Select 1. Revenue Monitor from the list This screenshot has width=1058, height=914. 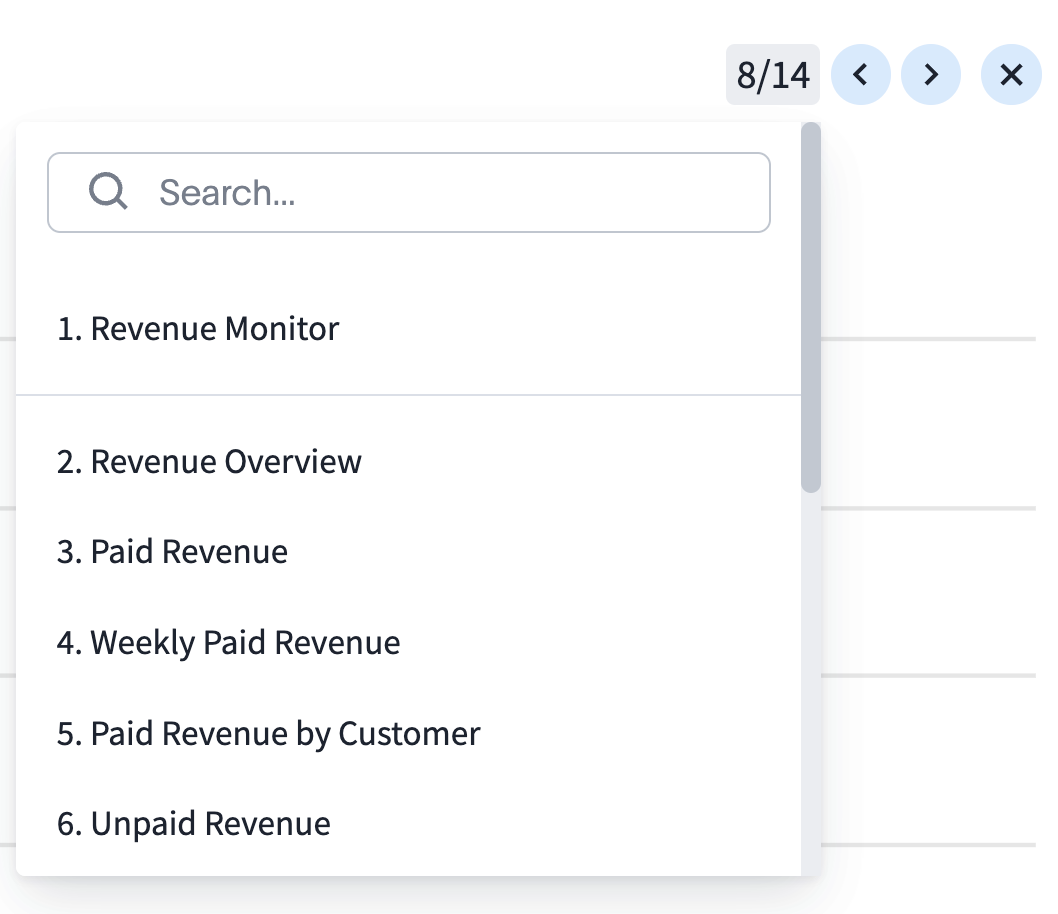[x=198, y=329]
